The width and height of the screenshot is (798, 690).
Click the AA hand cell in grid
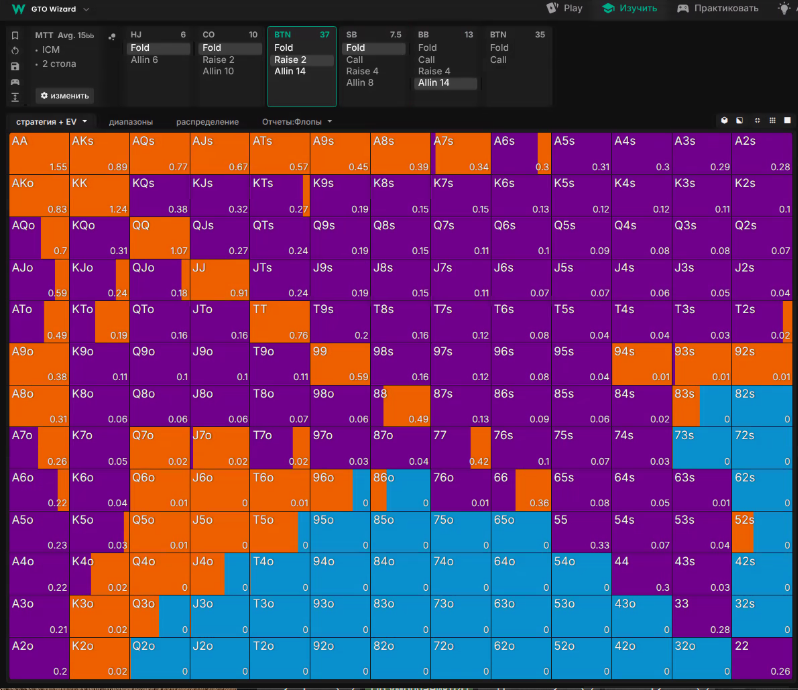[x=39, y=153]
